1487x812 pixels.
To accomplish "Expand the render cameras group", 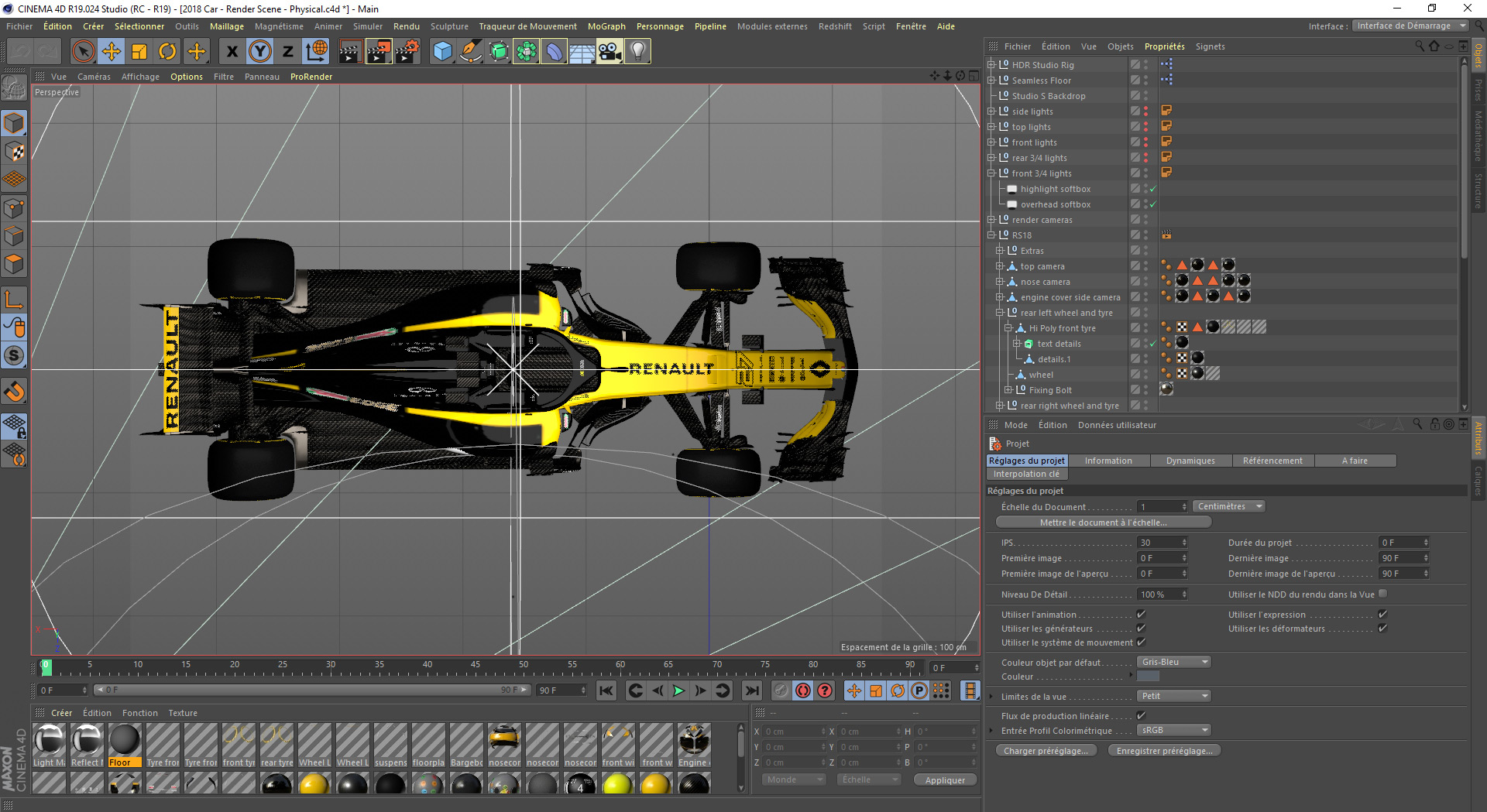I will pyautogui.click(x=991, y=220).
